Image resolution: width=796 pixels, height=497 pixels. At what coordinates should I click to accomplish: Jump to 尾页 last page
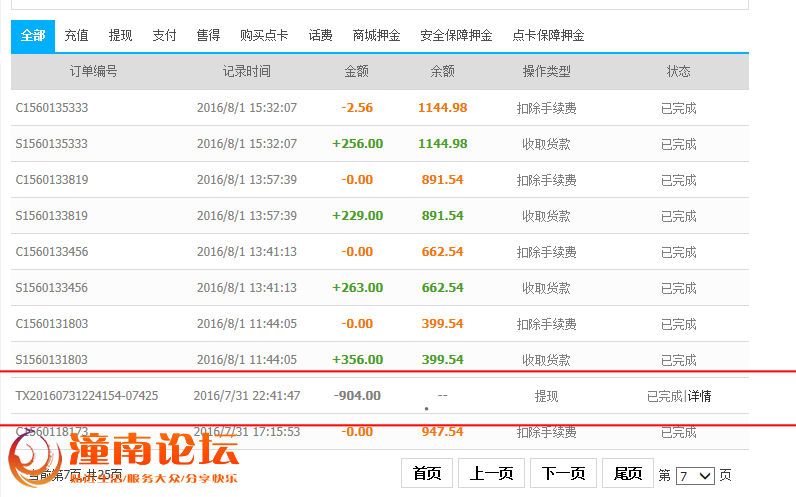628,473
